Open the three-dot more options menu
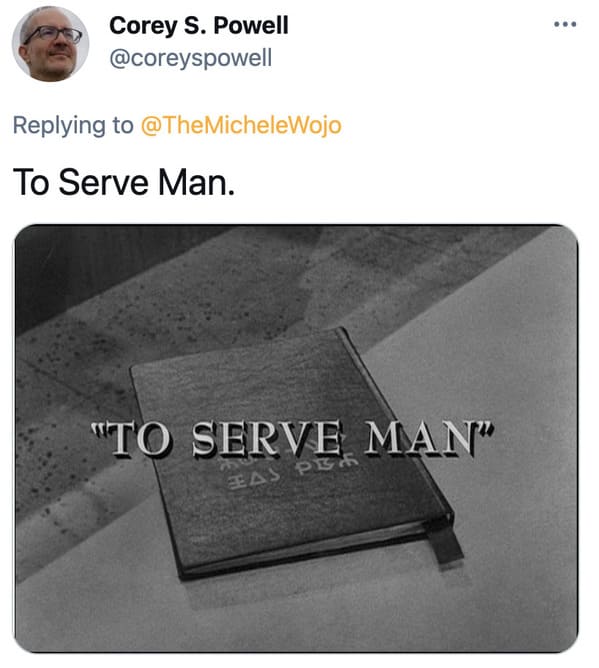Screen dimensions: 599x668 [565, 24]
